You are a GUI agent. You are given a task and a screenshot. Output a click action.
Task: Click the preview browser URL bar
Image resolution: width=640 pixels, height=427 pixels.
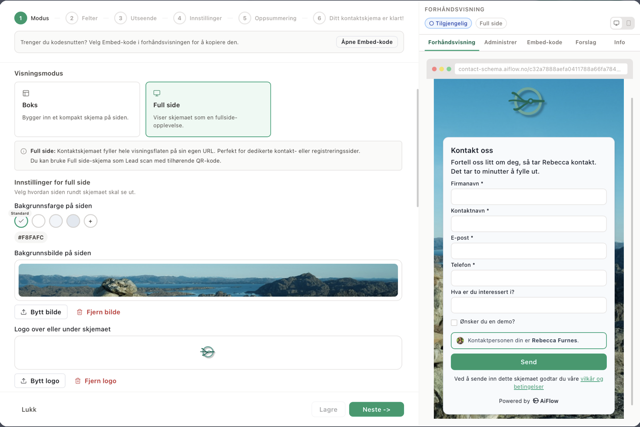(541, 69)
